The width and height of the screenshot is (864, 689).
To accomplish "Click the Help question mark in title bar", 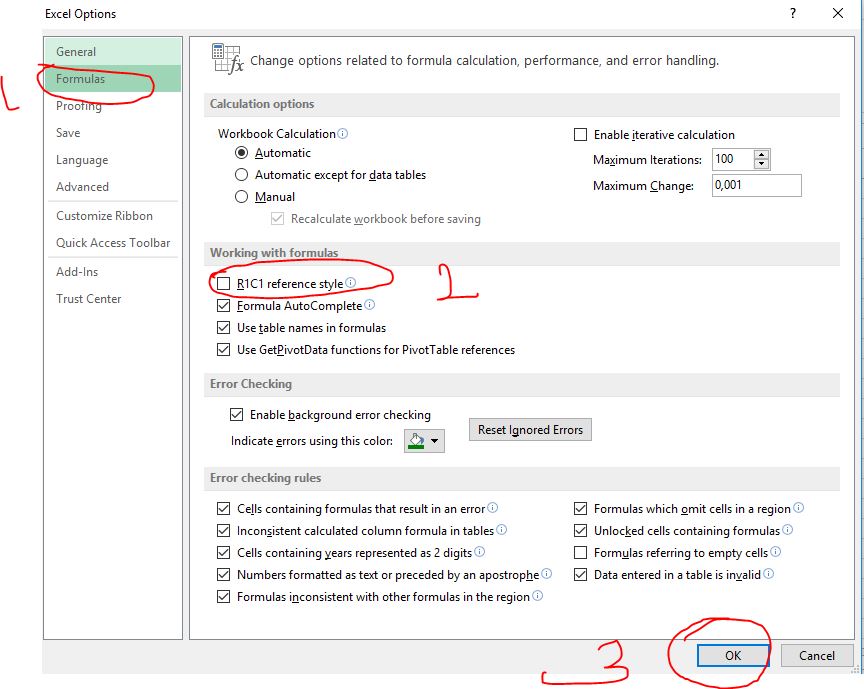I will 792,13.
